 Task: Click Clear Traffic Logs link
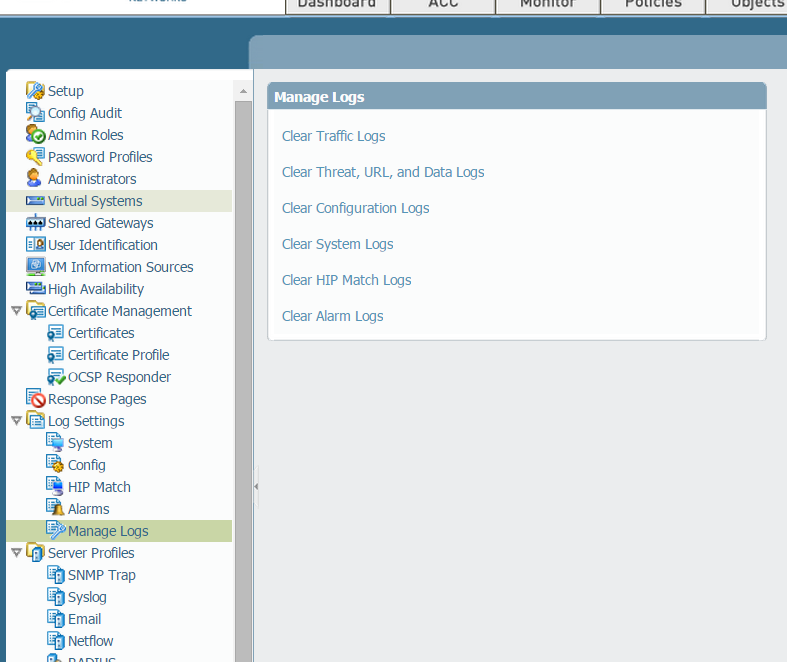pos(333,136)
